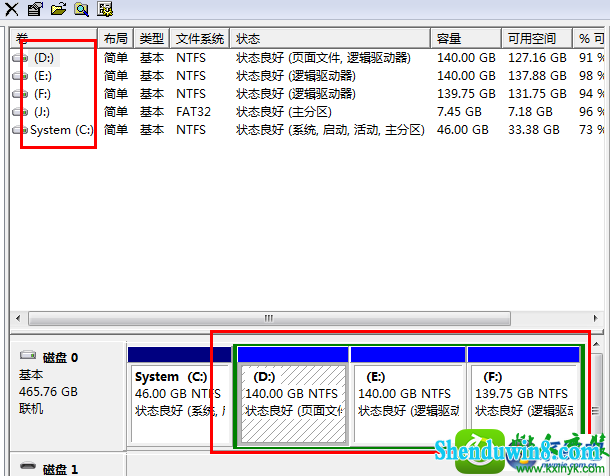Click the 7.45 GB capacity cell
The width and height of the screenshot is (610, 476).
459,112
